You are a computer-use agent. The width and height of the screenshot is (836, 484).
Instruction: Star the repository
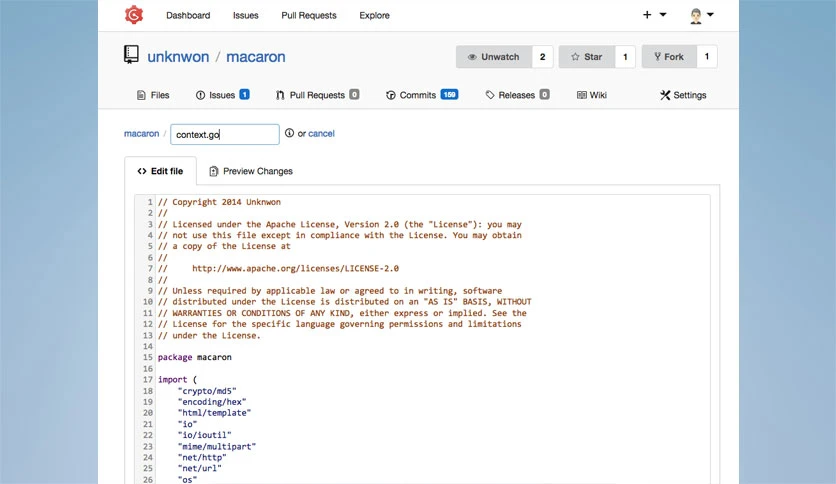[x=586, y=57]
